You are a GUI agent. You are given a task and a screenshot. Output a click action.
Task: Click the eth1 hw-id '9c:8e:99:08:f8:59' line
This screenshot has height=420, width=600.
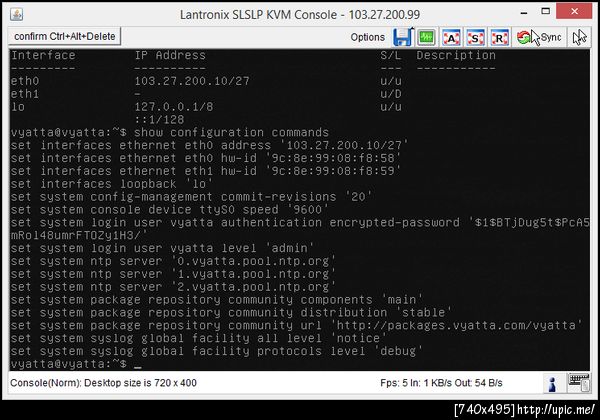click(205, 171)
